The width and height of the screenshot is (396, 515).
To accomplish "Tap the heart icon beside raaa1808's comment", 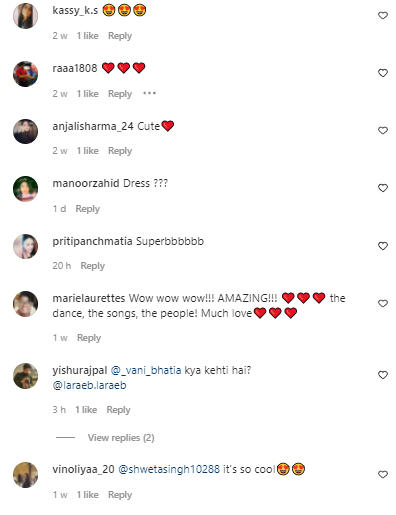I will pos(383,73).
